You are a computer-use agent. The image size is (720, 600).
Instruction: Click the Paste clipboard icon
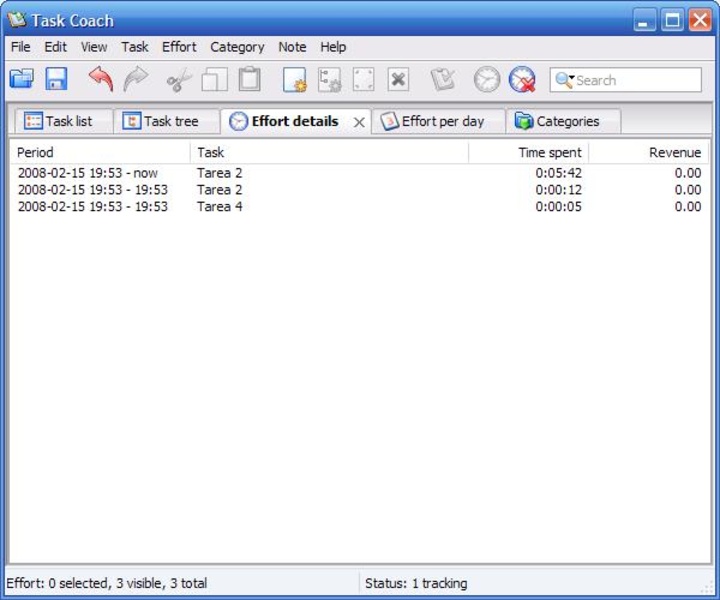pos(249,80)
